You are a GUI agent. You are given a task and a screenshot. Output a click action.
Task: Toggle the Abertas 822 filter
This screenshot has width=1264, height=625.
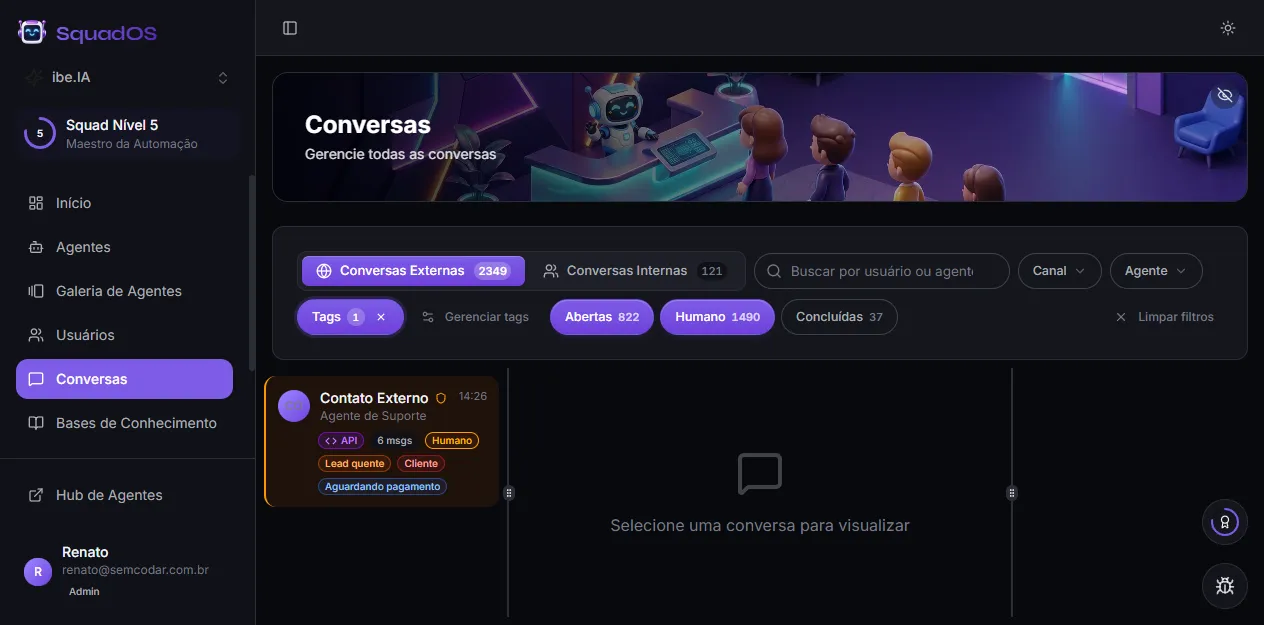pyautogui.click(x=602, y=317)
